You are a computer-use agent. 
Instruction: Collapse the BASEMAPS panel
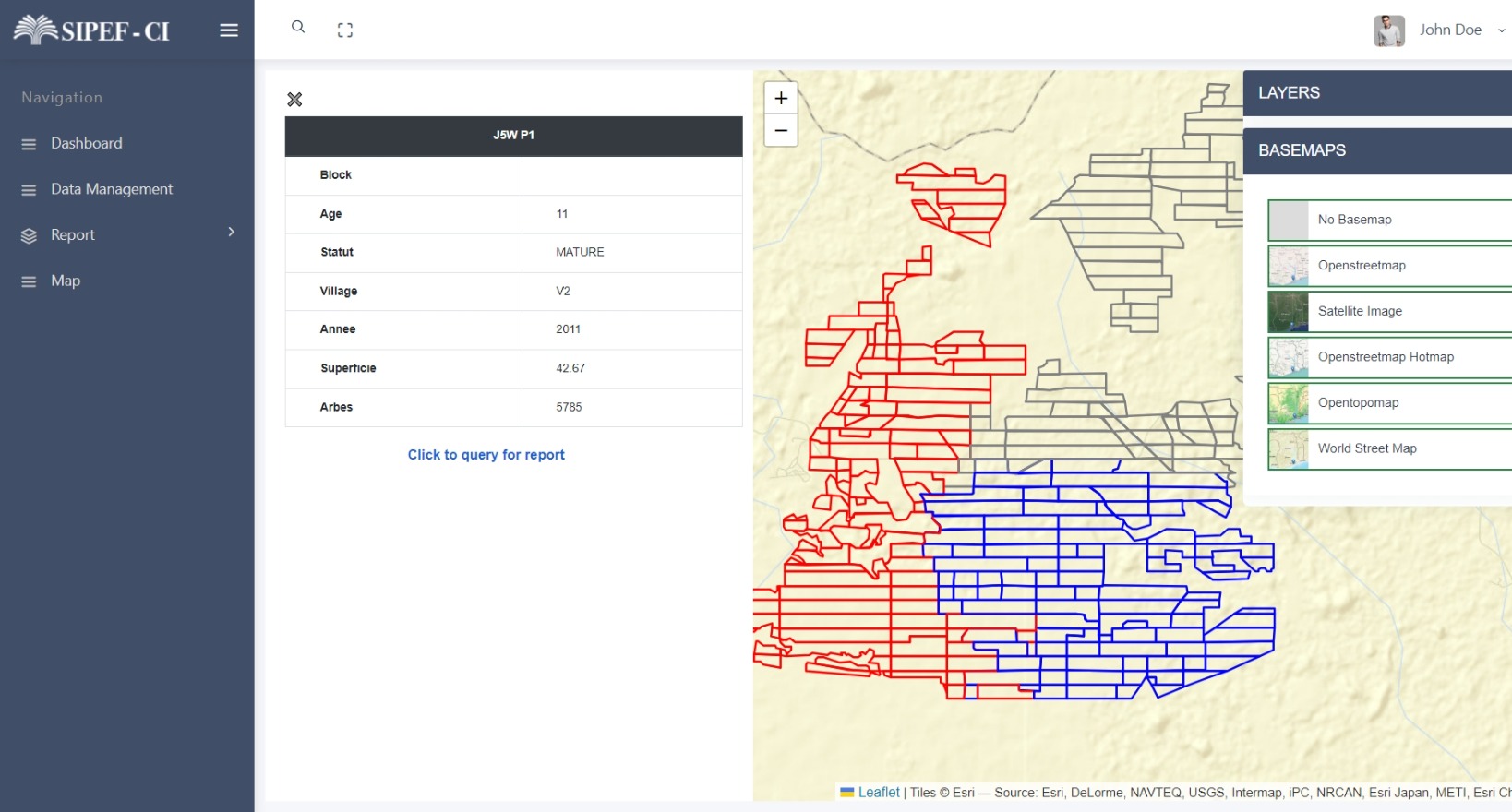[1377, 150]
